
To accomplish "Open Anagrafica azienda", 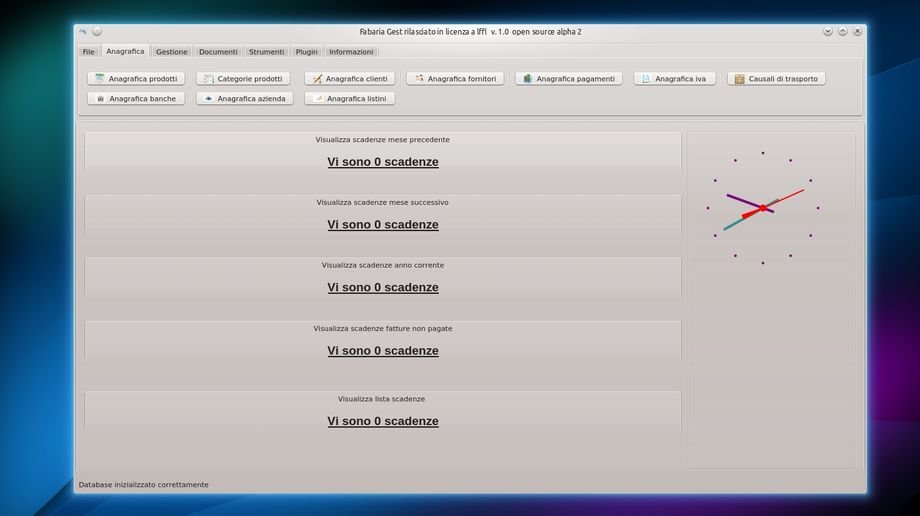I will [245, 99].
